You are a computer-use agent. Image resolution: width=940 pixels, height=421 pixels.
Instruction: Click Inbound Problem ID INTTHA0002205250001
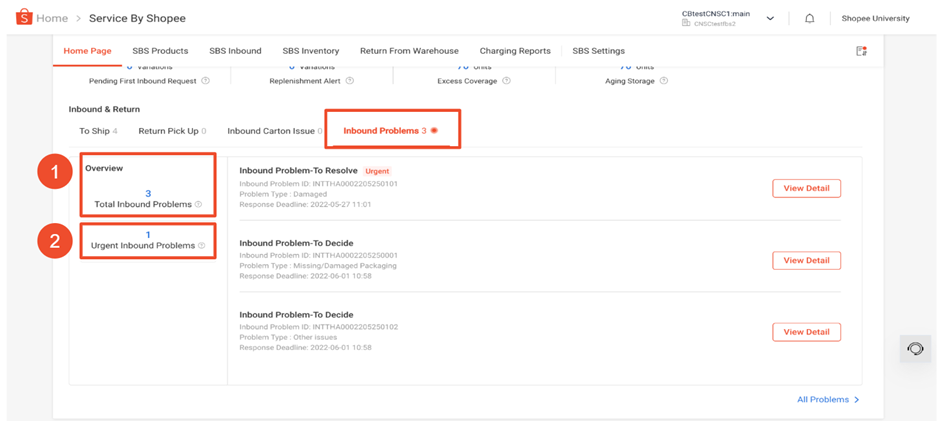click(318, 255)
